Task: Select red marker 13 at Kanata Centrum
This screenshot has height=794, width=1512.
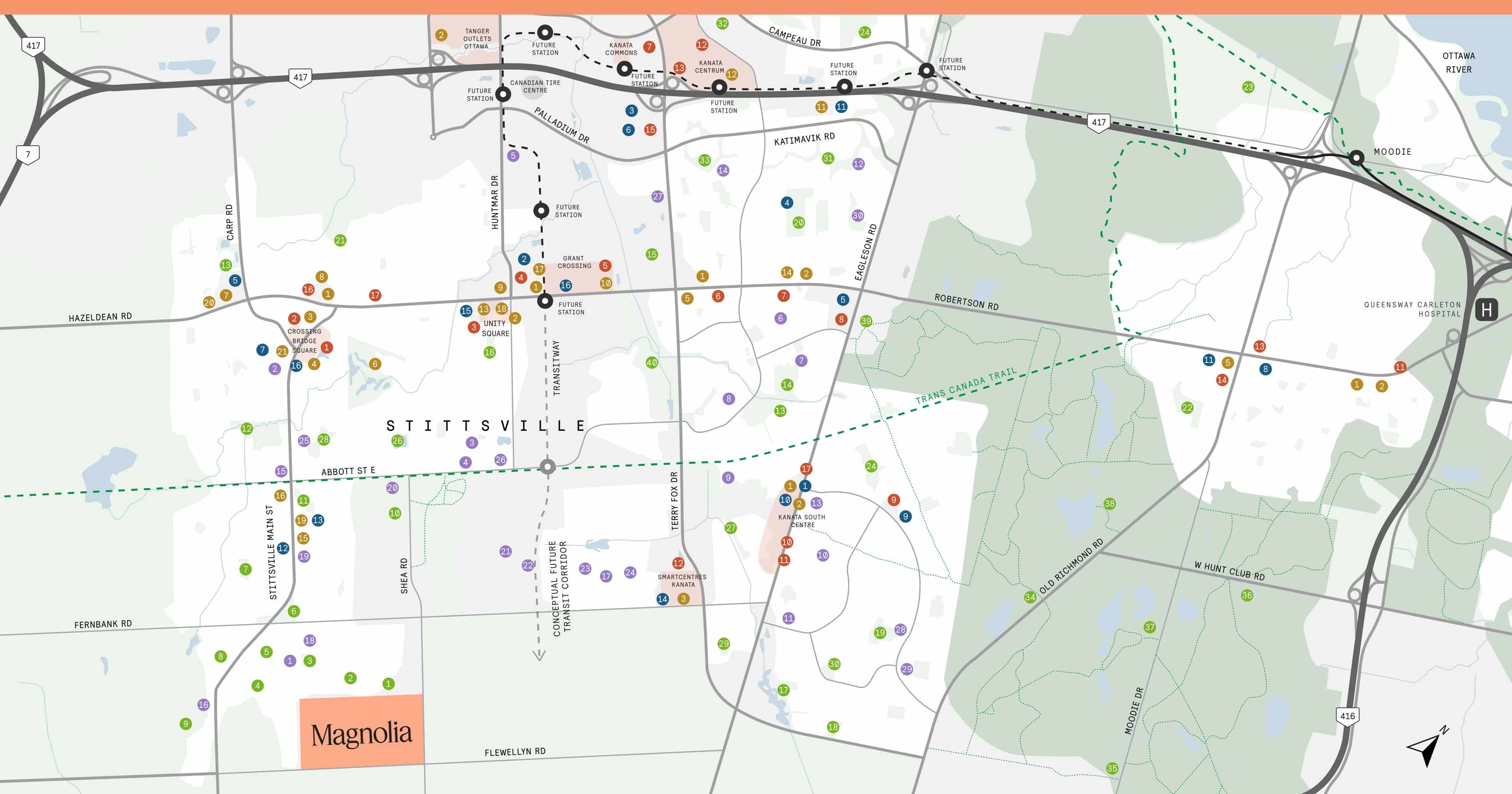Action: click(x=680, y=68)
